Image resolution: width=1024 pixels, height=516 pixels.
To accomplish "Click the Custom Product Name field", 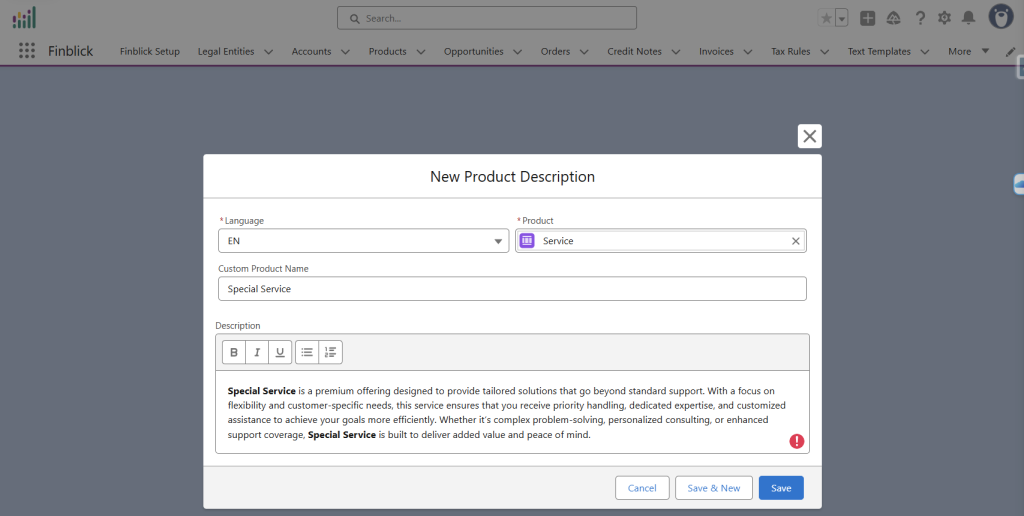I will coord(512,289).
